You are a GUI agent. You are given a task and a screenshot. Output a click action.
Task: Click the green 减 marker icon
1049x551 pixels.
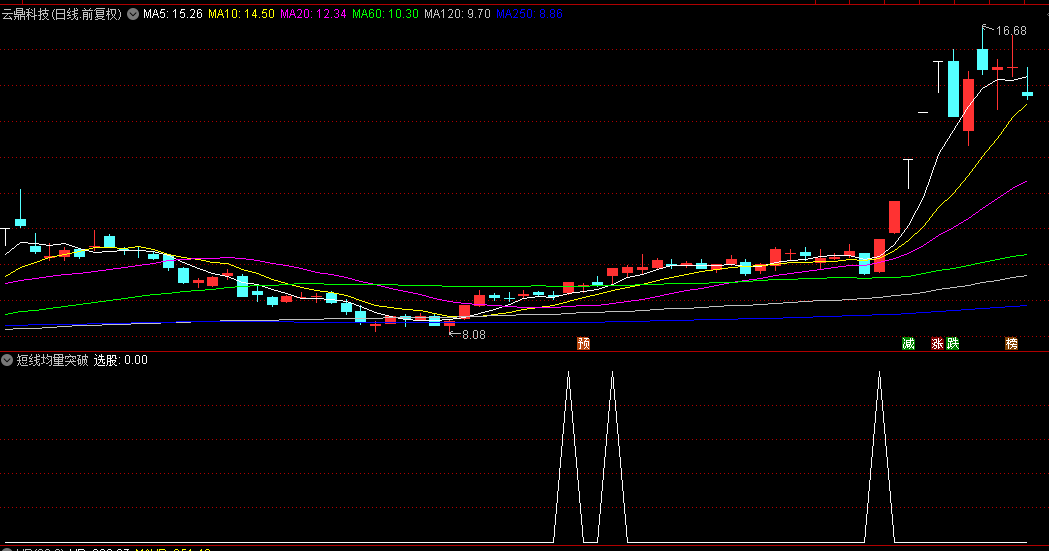coord(908,344)
